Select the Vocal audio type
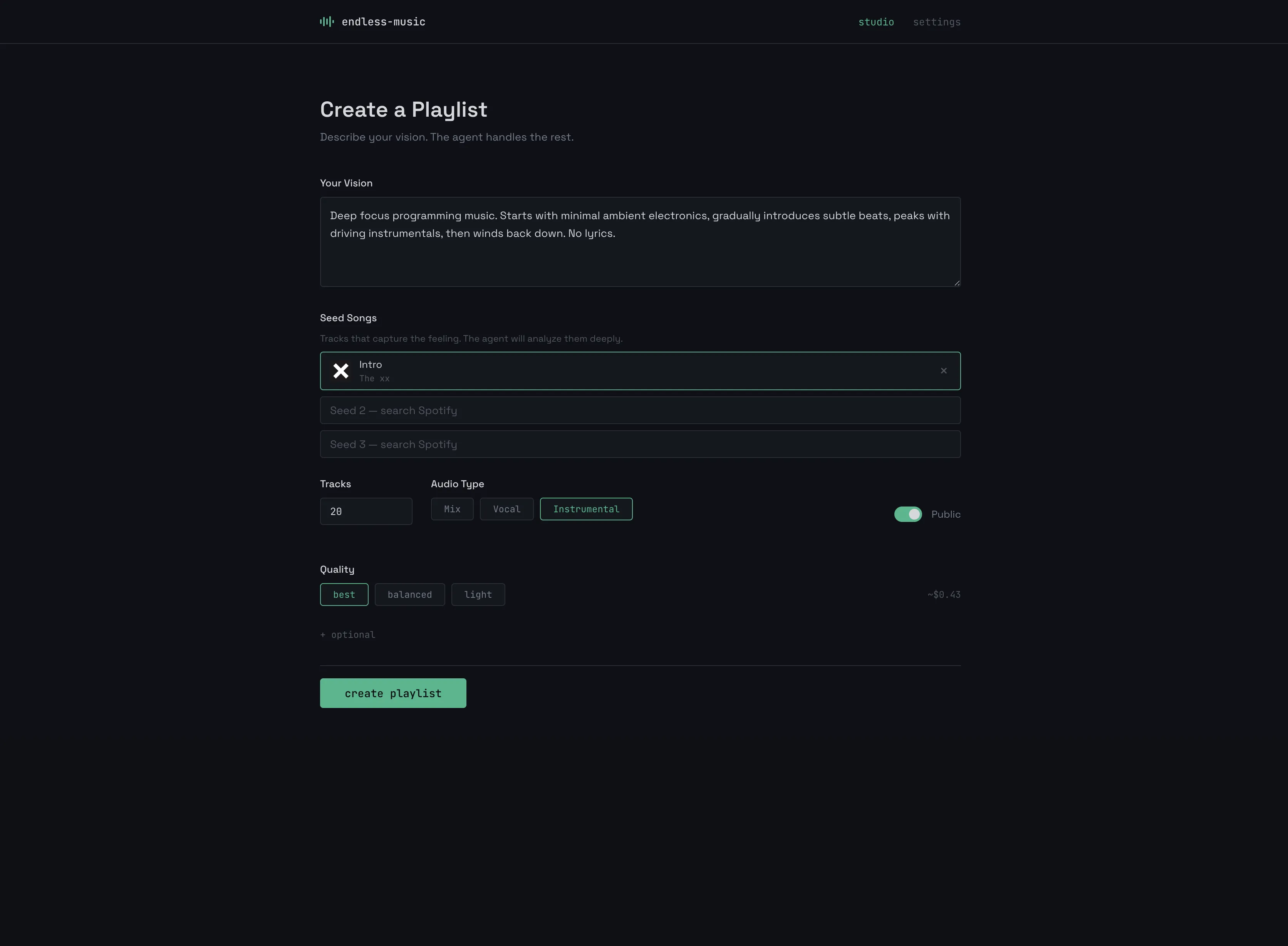Image resolution: width=1288 pixels, height=946 pixels. [506, 508]
